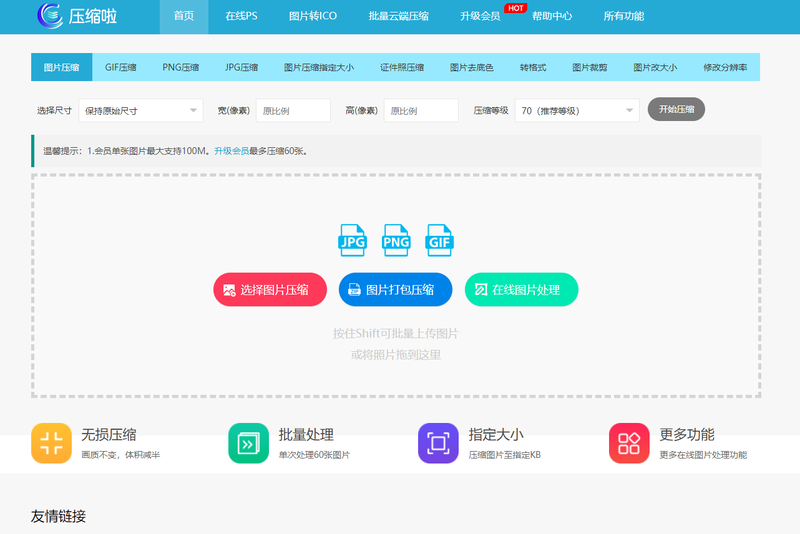
Task: Click the 更多功能 feature title
Action: (687, 435)
